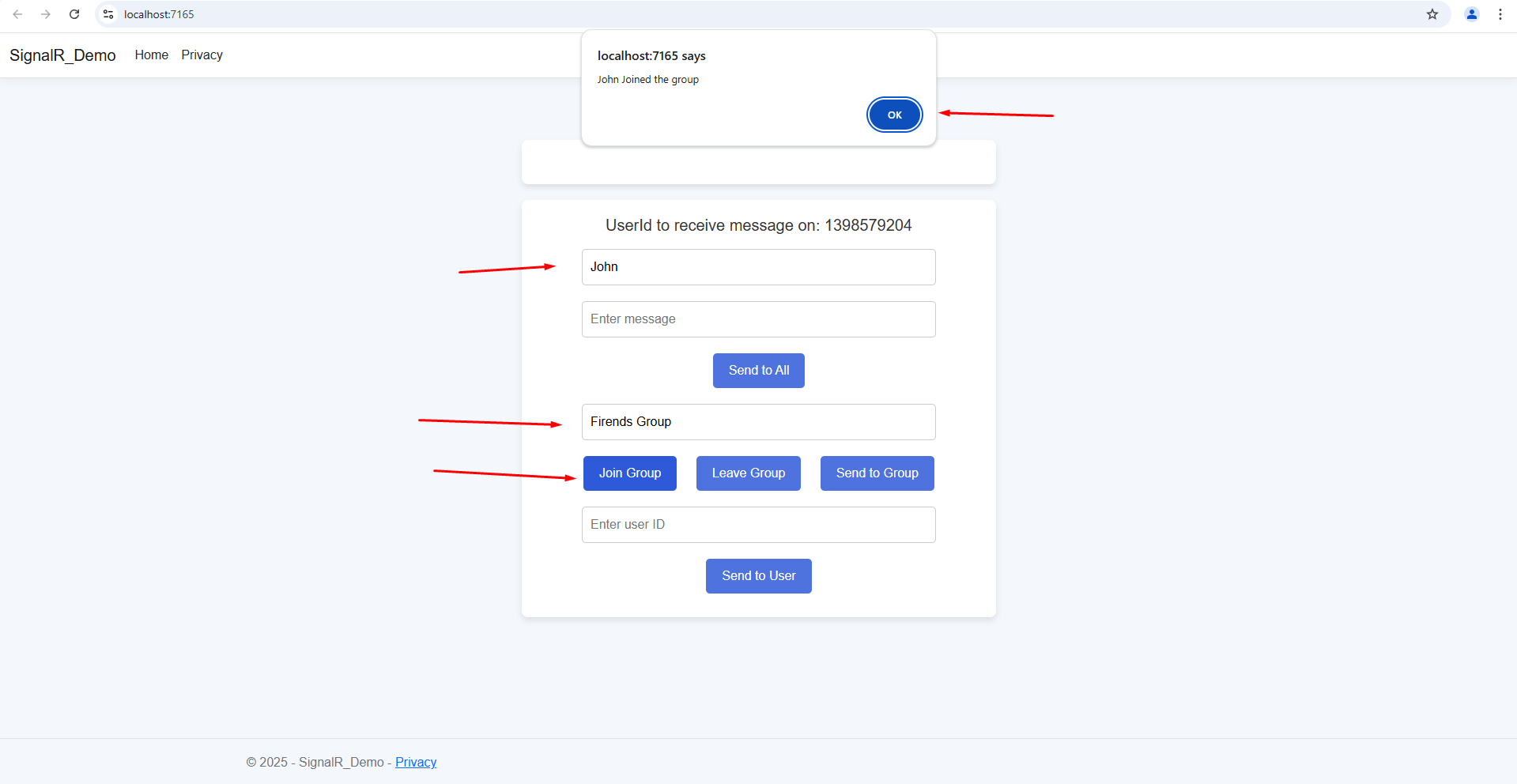Open the browser profile avatar

tap(1471, 14)
